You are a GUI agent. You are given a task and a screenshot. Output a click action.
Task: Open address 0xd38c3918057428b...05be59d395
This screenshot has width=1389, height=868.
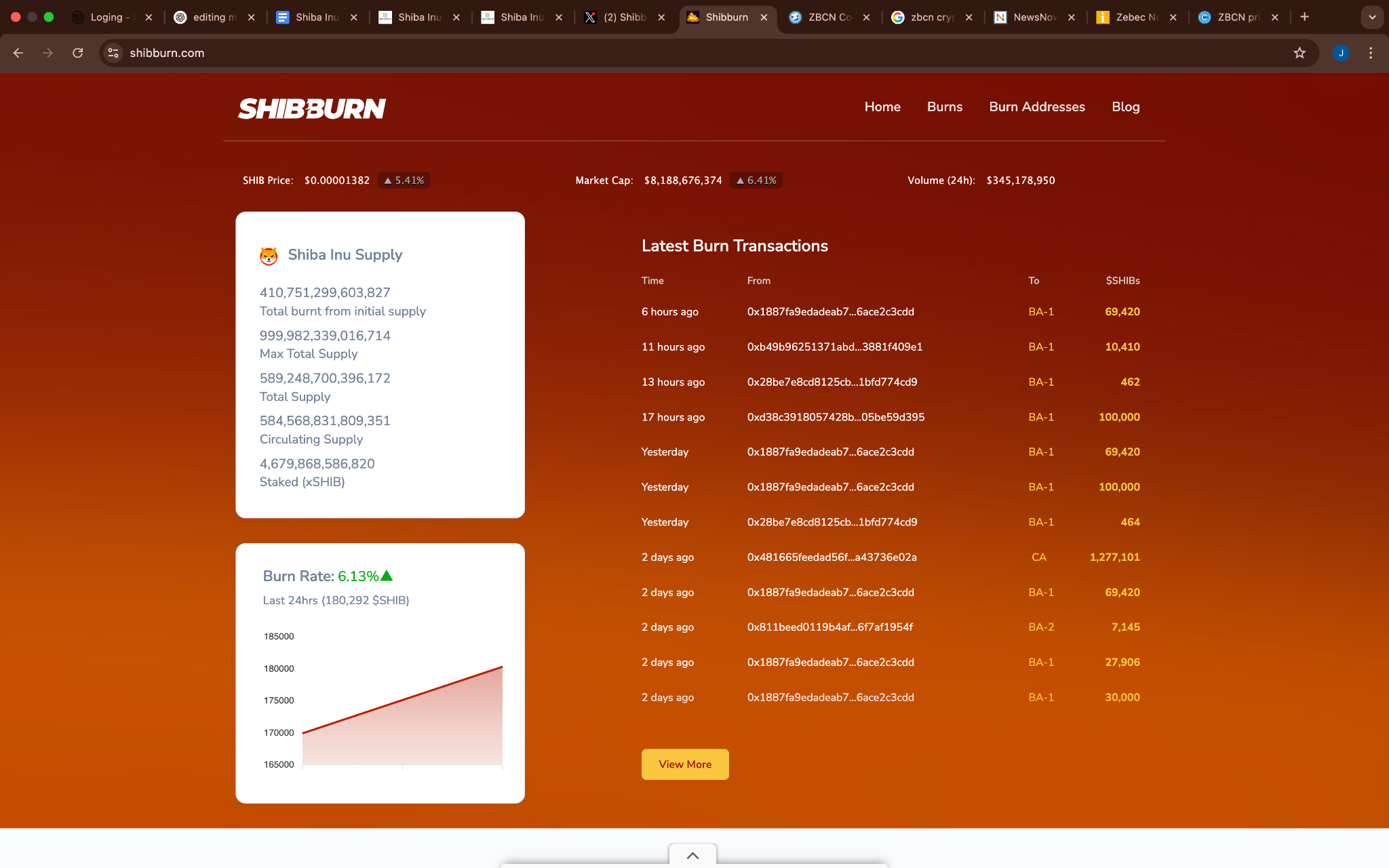836,417
